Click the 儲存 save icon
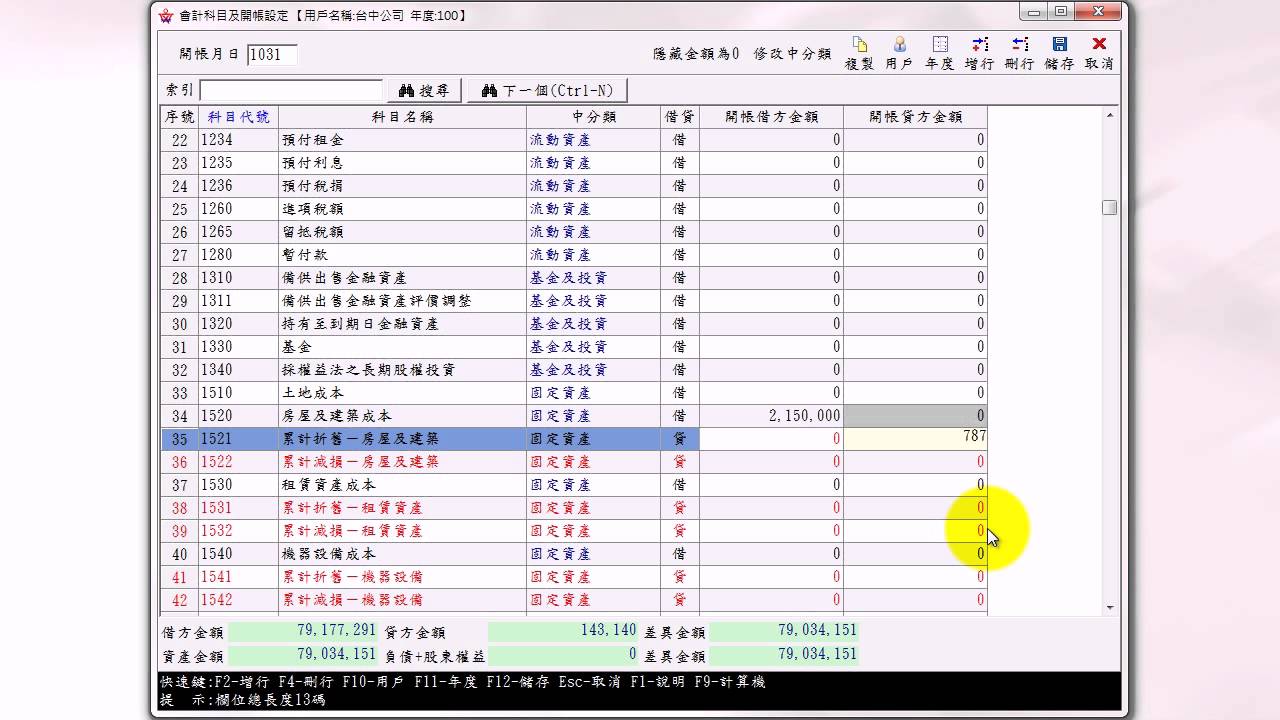This screenshot has width=1280, height=720. [1059, 53]
